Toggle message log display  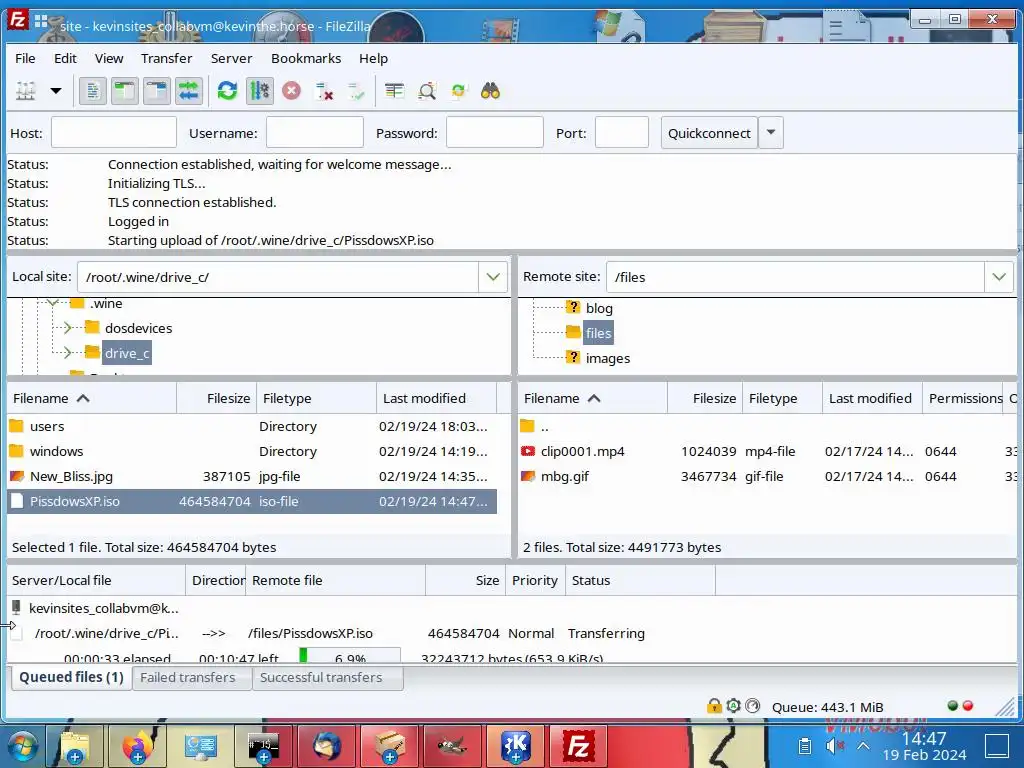[93, 91]
